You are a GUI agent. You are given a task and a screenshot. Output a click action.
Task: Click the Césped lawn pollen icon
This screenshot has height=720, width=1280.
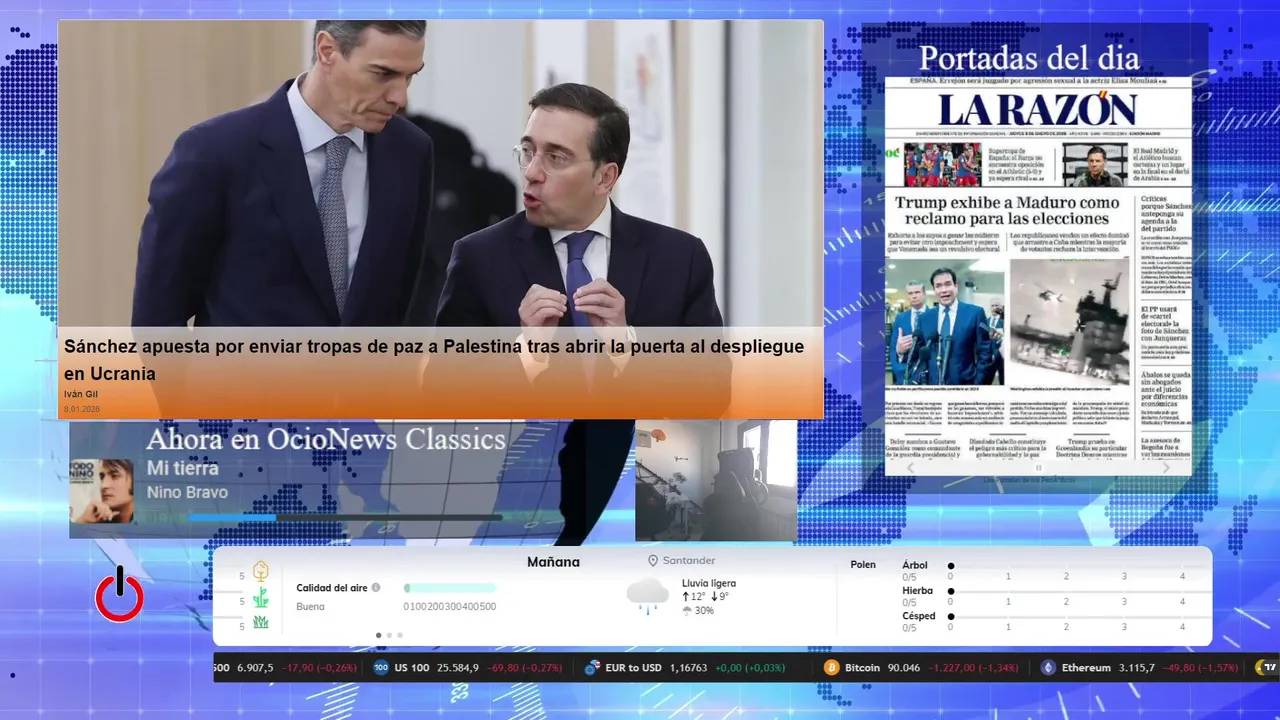pyautogui.click(x=260, y=622)
